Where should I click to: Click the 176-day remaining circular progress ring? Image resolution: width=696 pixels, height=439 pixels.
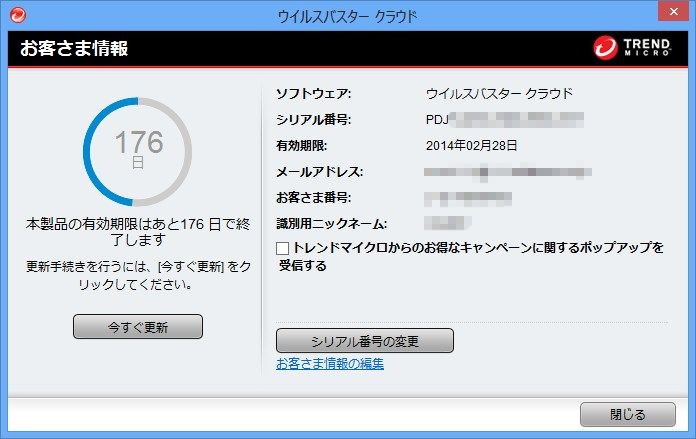point(137,152)
